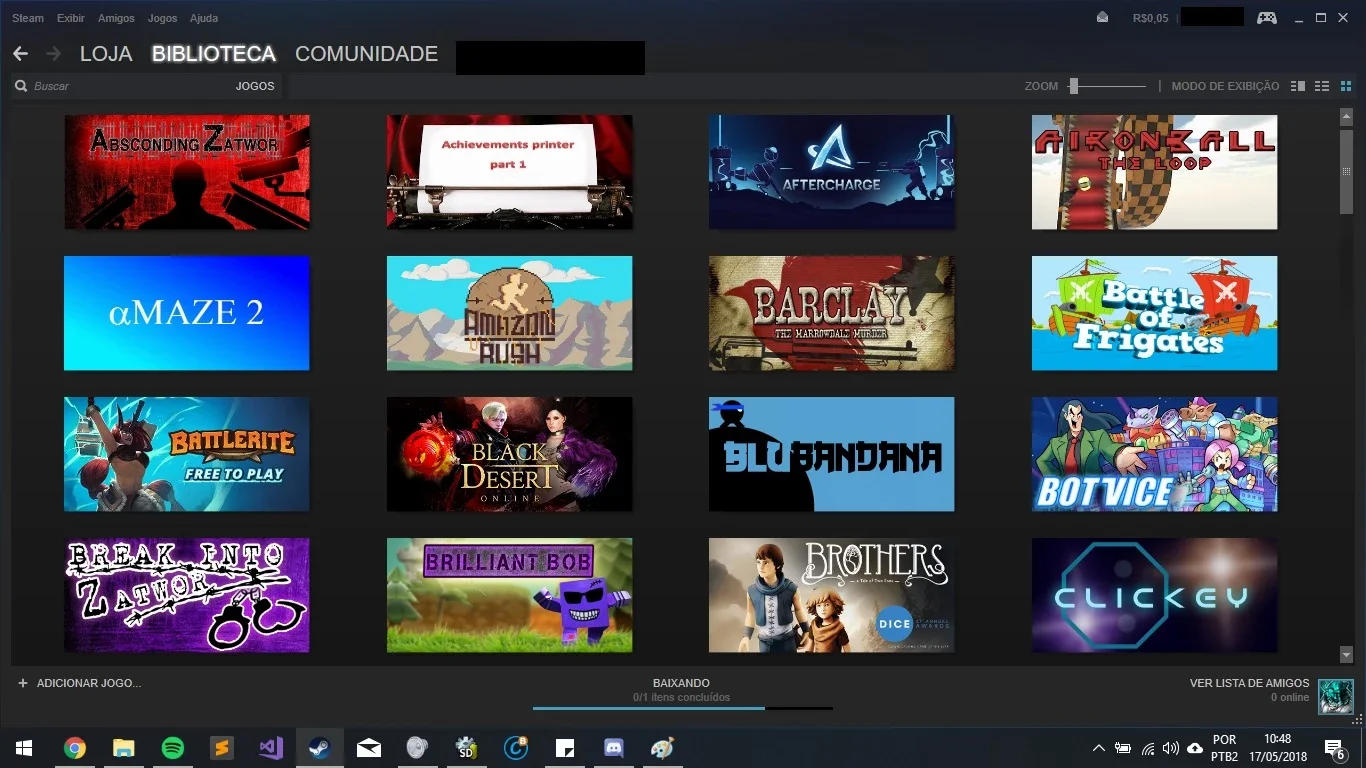Image resolution: width=1366 pixels, height=768 pixels.
Task: Click the download progress bar
Action: (683, 708)
